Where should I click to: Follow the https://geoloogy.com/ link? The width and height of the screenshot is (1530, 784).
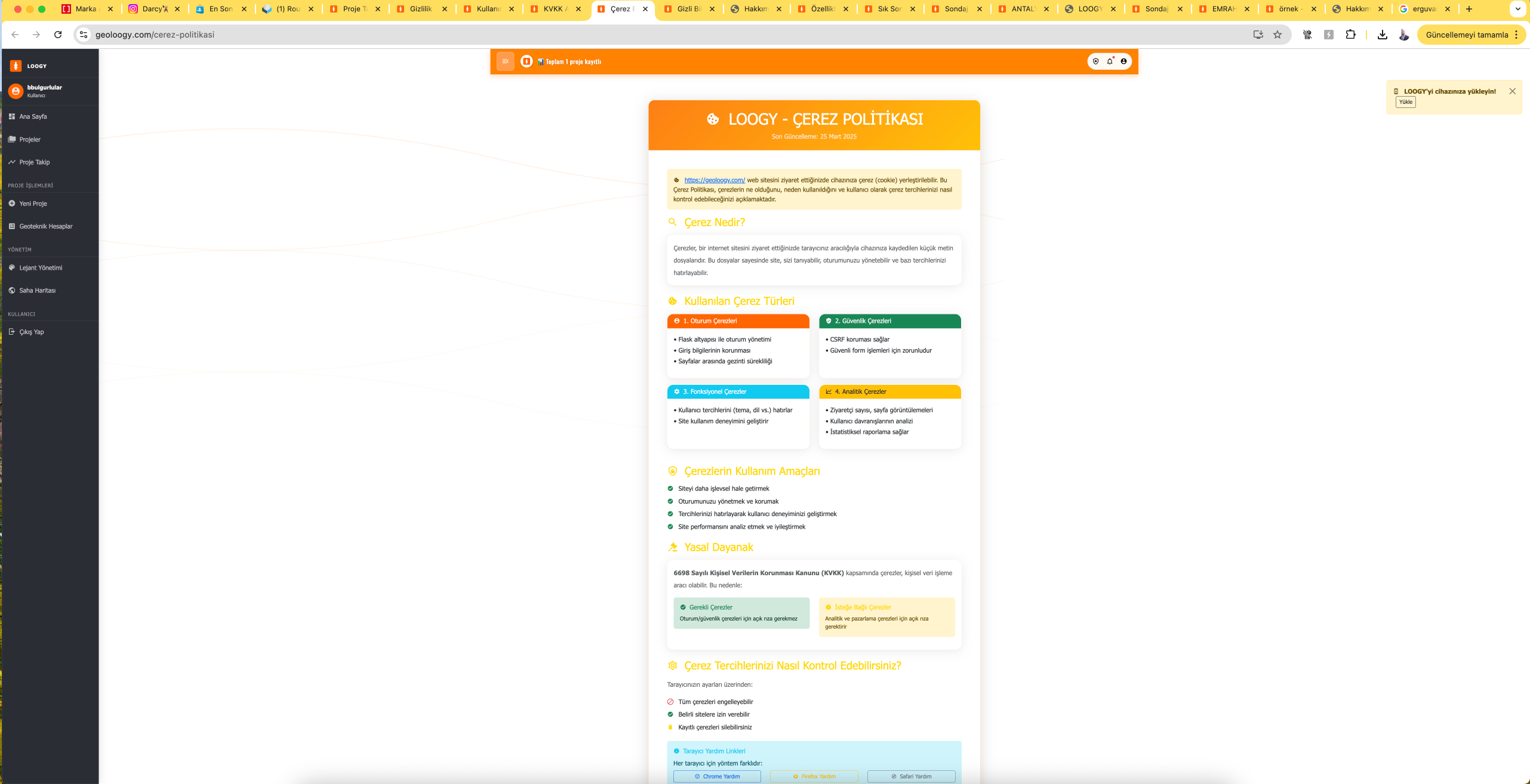point(714,180)
